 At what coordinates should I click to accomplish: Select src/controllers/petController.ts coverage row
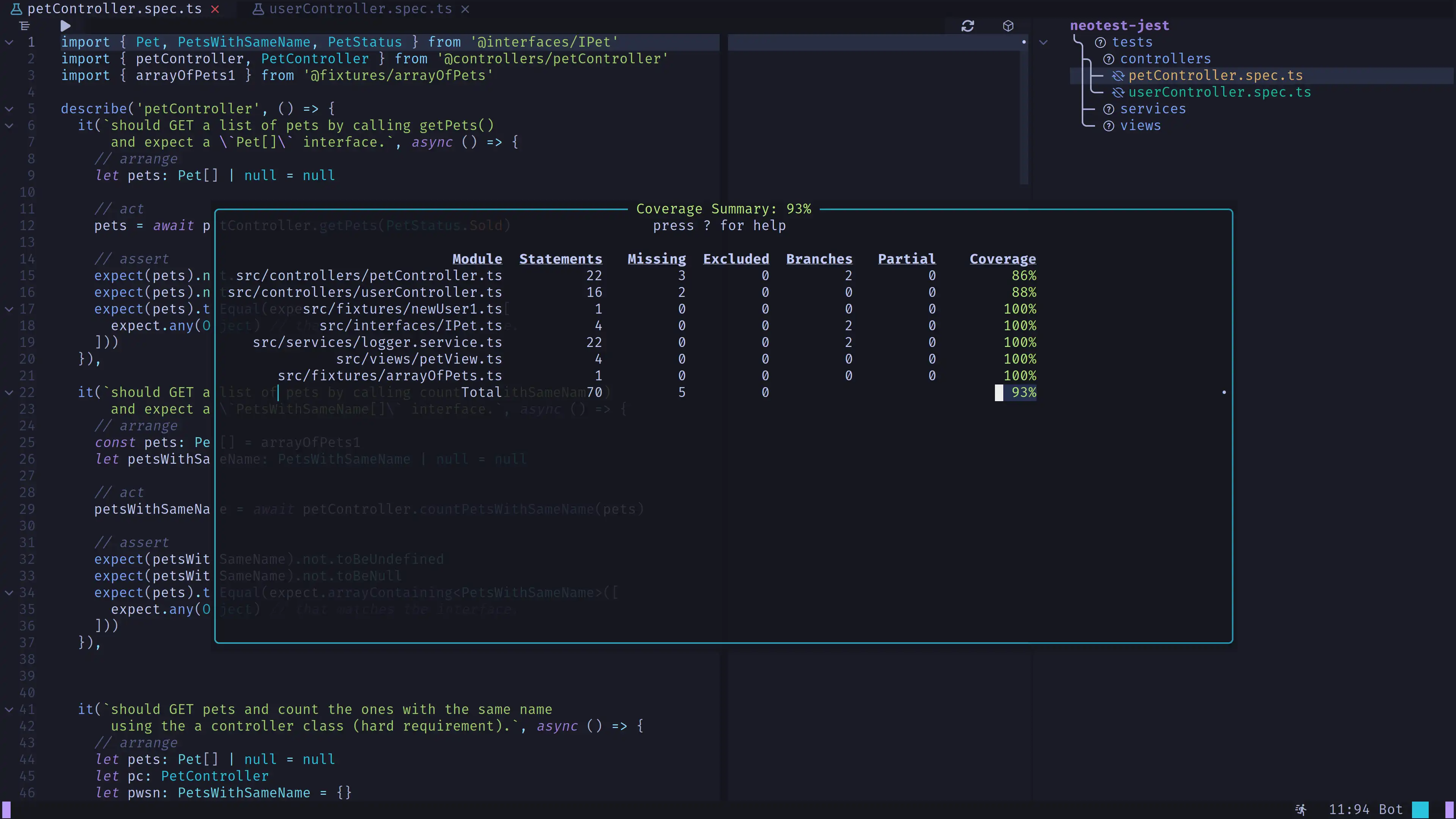(x=637, y=276)
